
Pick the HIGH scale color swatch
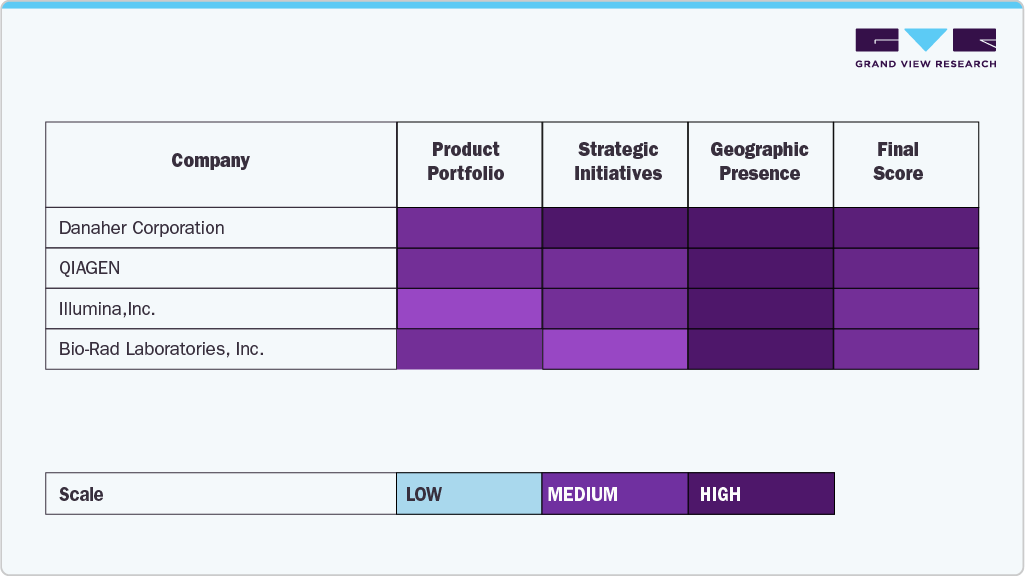761,494
